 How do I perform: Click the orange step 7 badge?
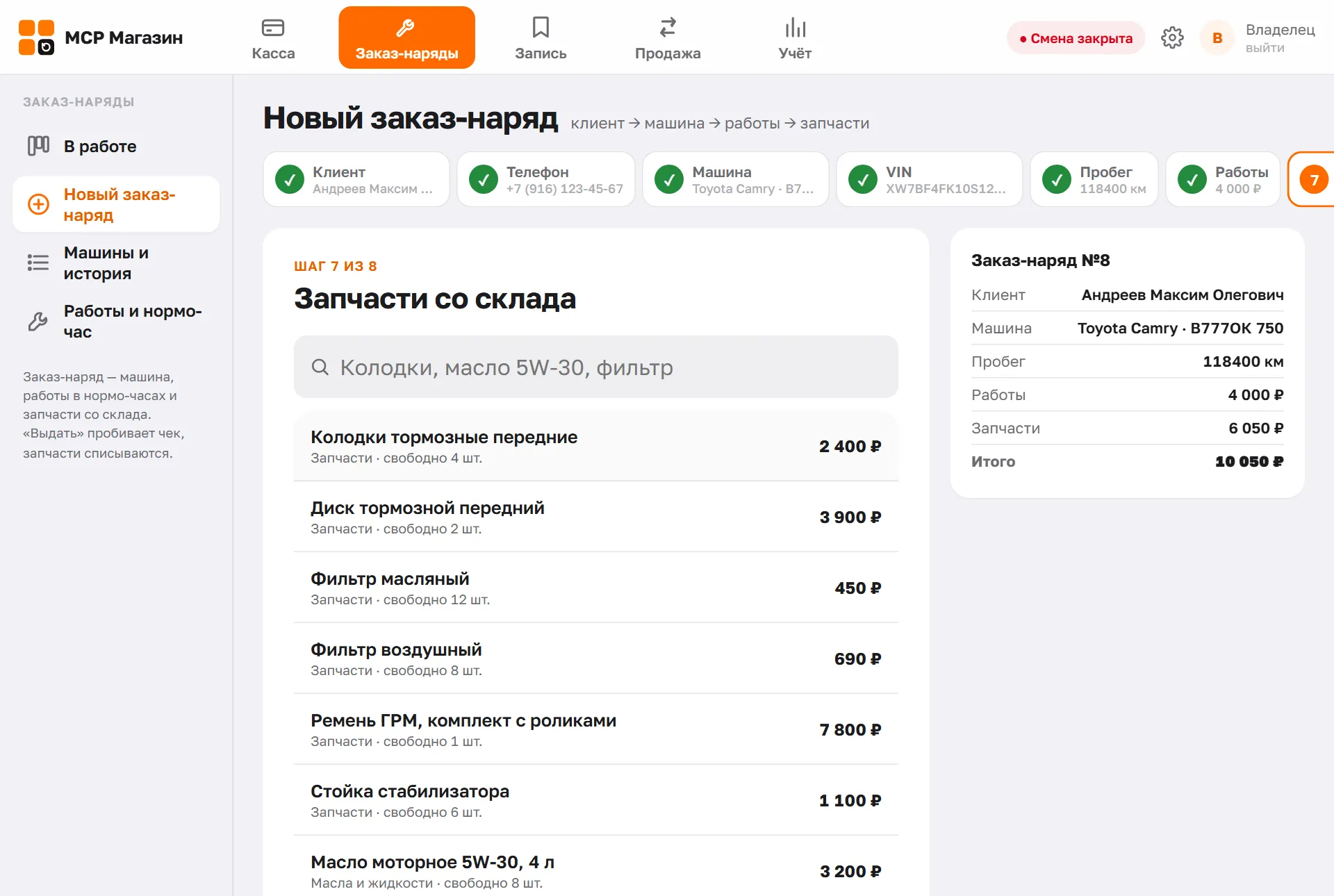click(x=1314, y=180)
